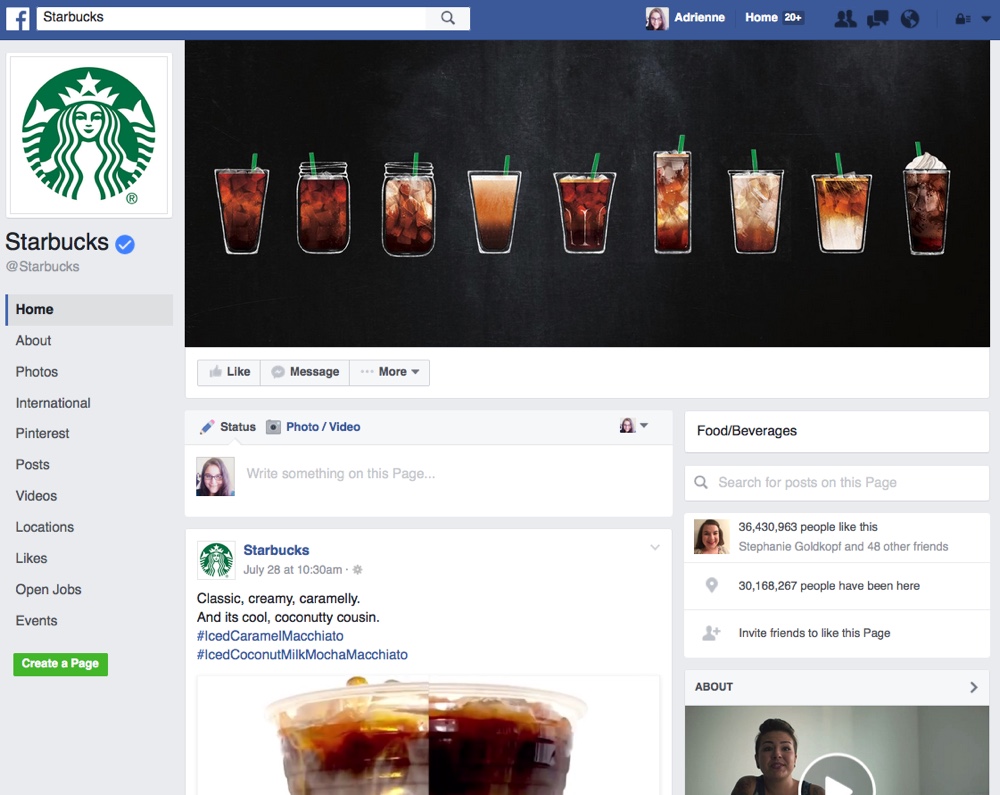Open the privacy shortcuts lock icon
Viewport: 1000px width, 795px height.
coord(962,19)
